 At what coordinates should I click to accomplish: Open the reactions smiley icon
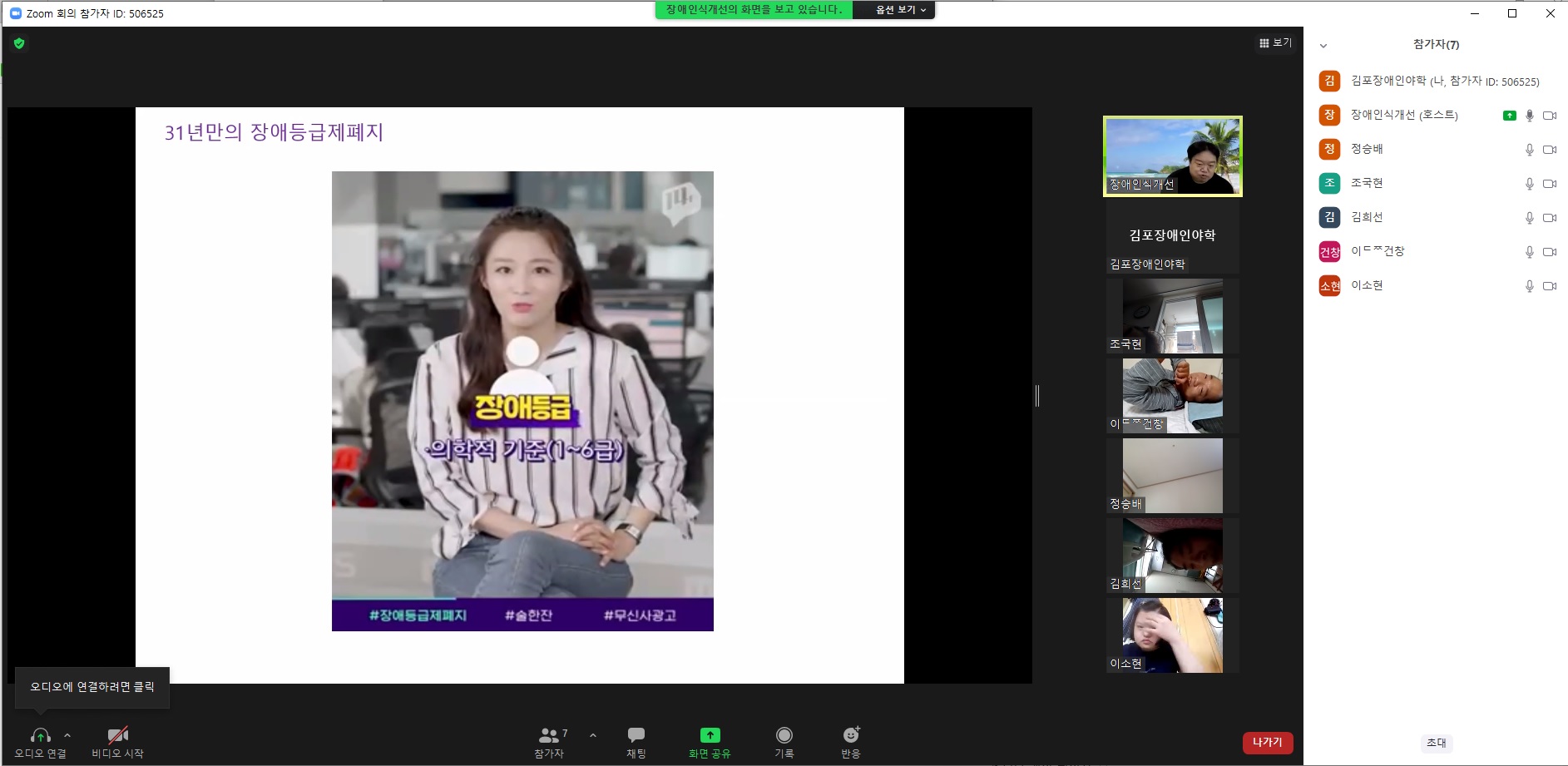click(x=851, y=735)
